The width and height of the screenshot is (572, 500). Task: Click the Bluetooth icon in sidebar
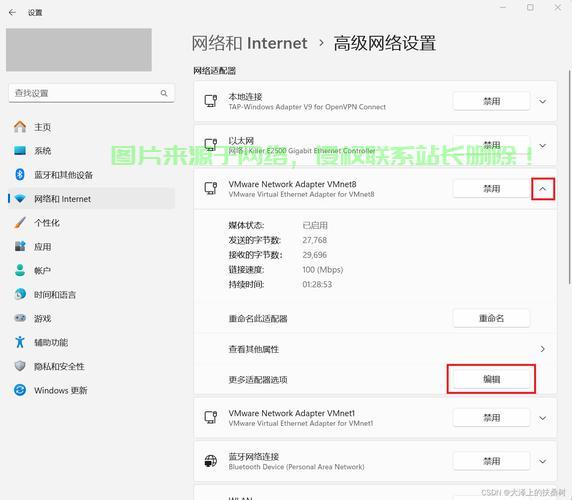tap(20, 175)
